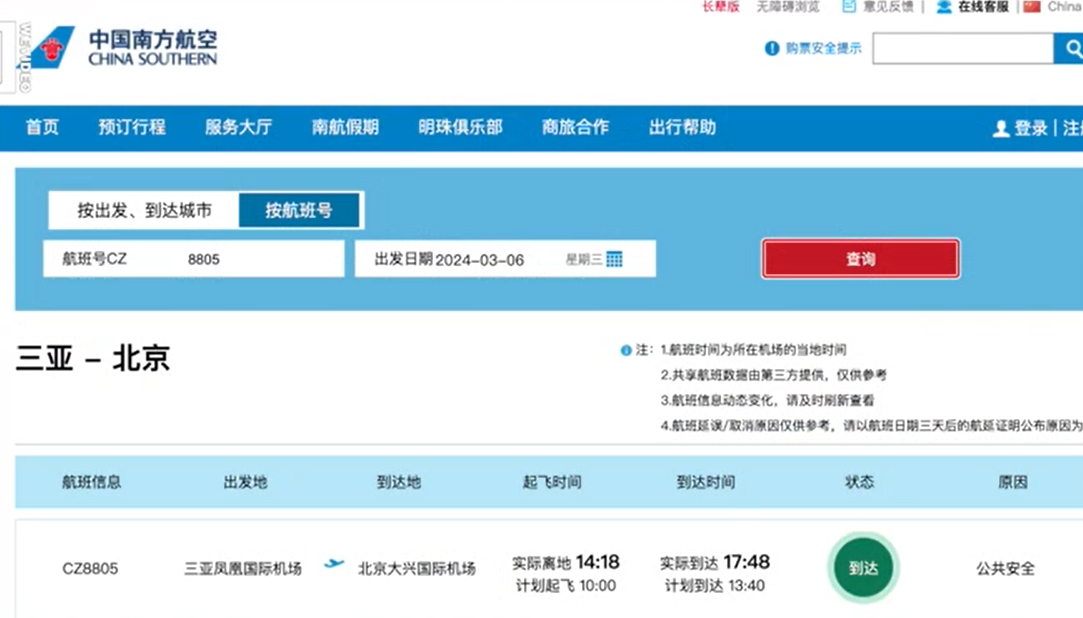Open the 服务大厅 menu
The width and height of the screenshot is (1083, 618).
point(238,128)
